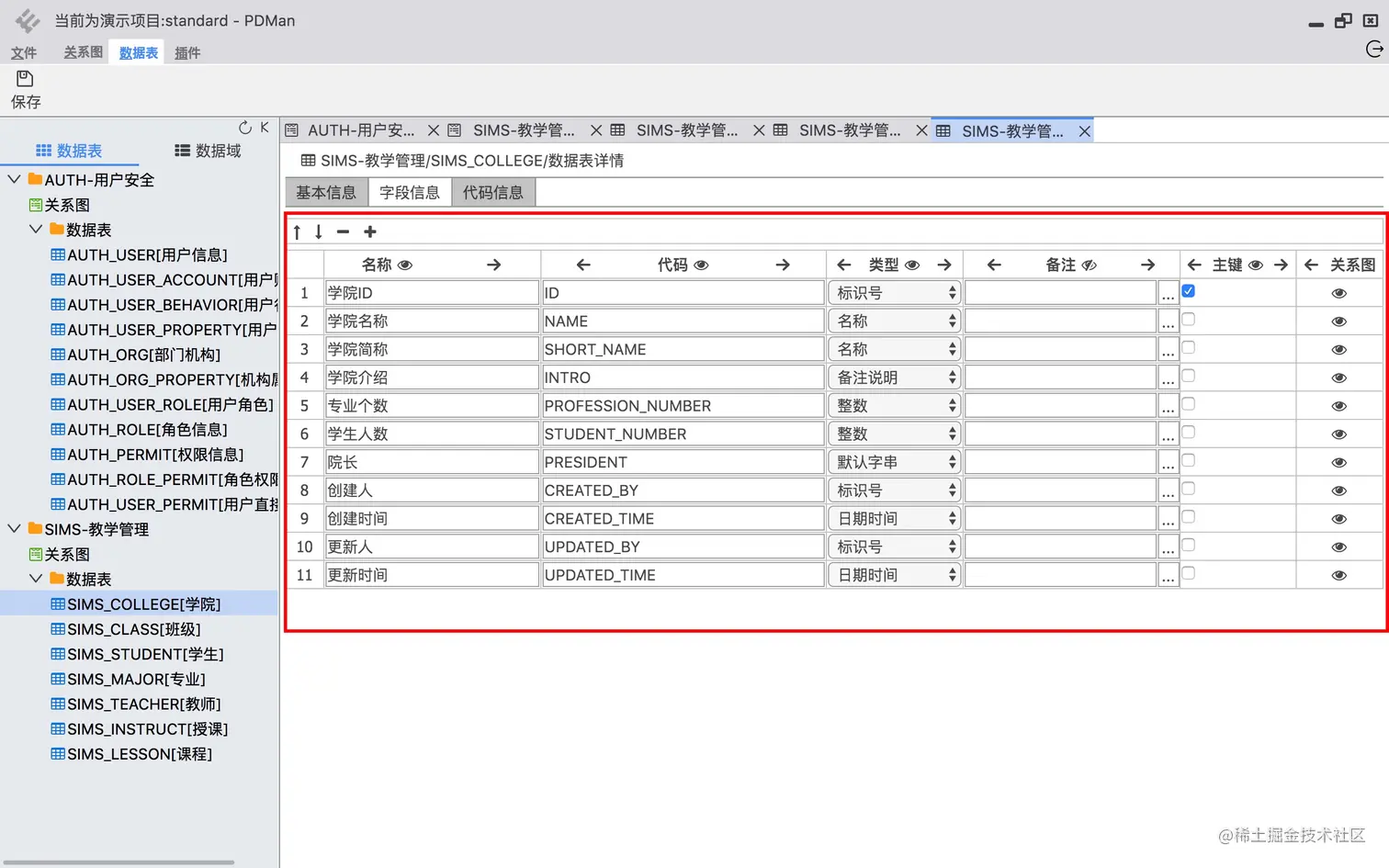The height and width of the screenshot is (868, 1389).
Task: Toggle the relation diagram eye icon for the 学院ID row
Action: point(1339,294)
